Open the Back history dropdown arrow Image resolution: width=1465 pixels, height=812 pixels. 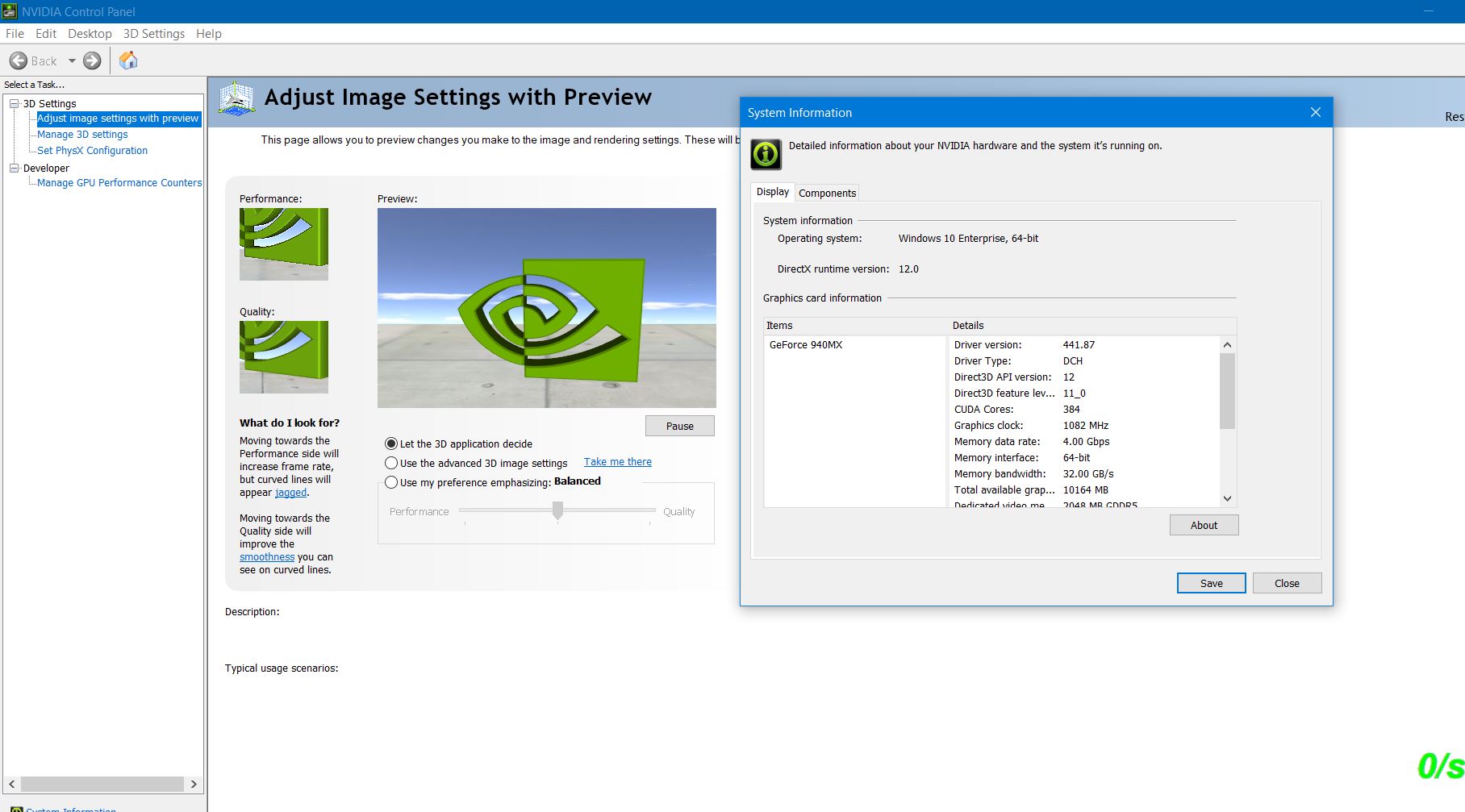(72, 60)
